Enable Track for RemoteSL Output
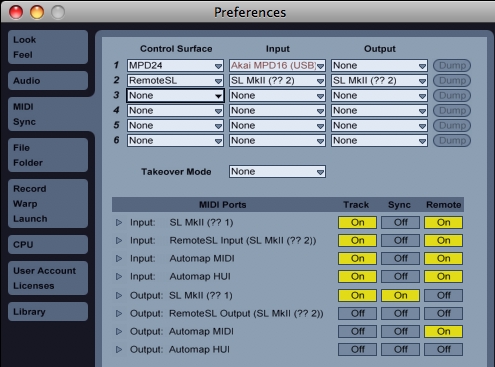The height and width of the screenshot is (367, 495). [x=357, y=313]
